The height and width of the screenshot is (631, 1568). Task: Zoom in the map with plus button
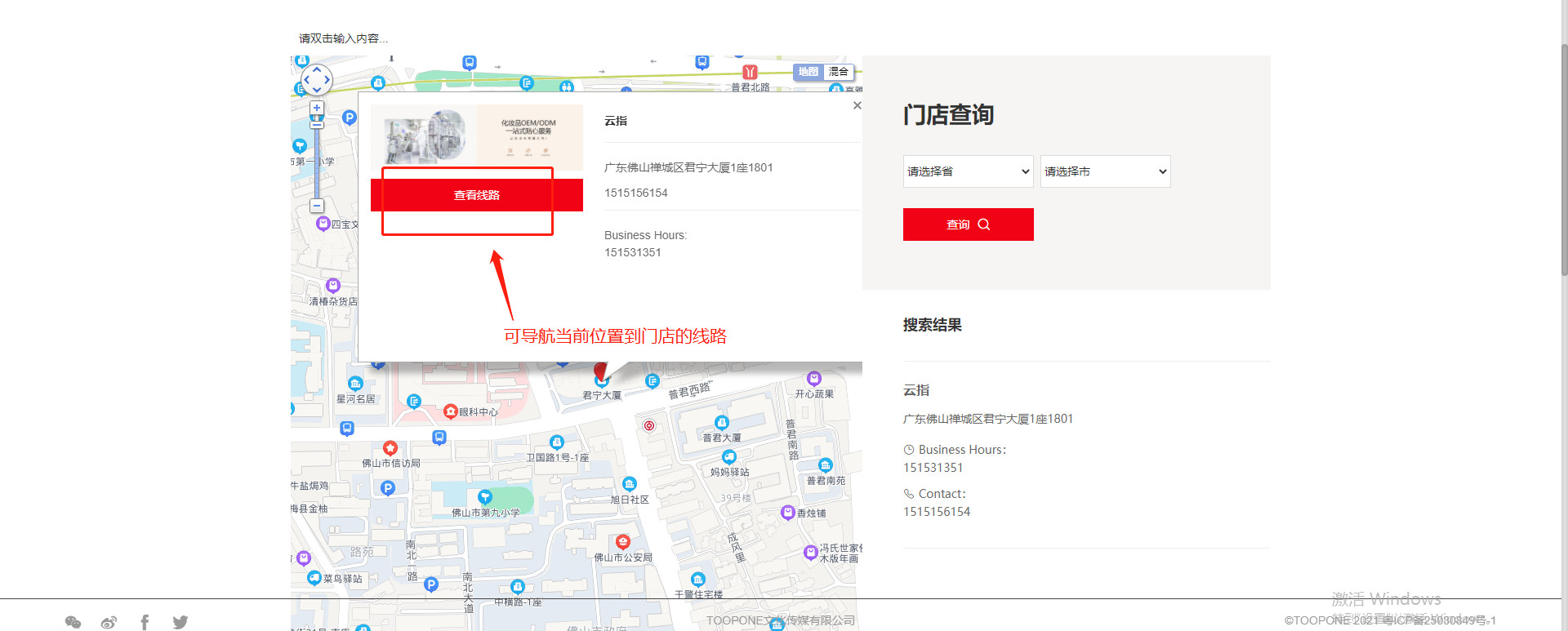317,108
